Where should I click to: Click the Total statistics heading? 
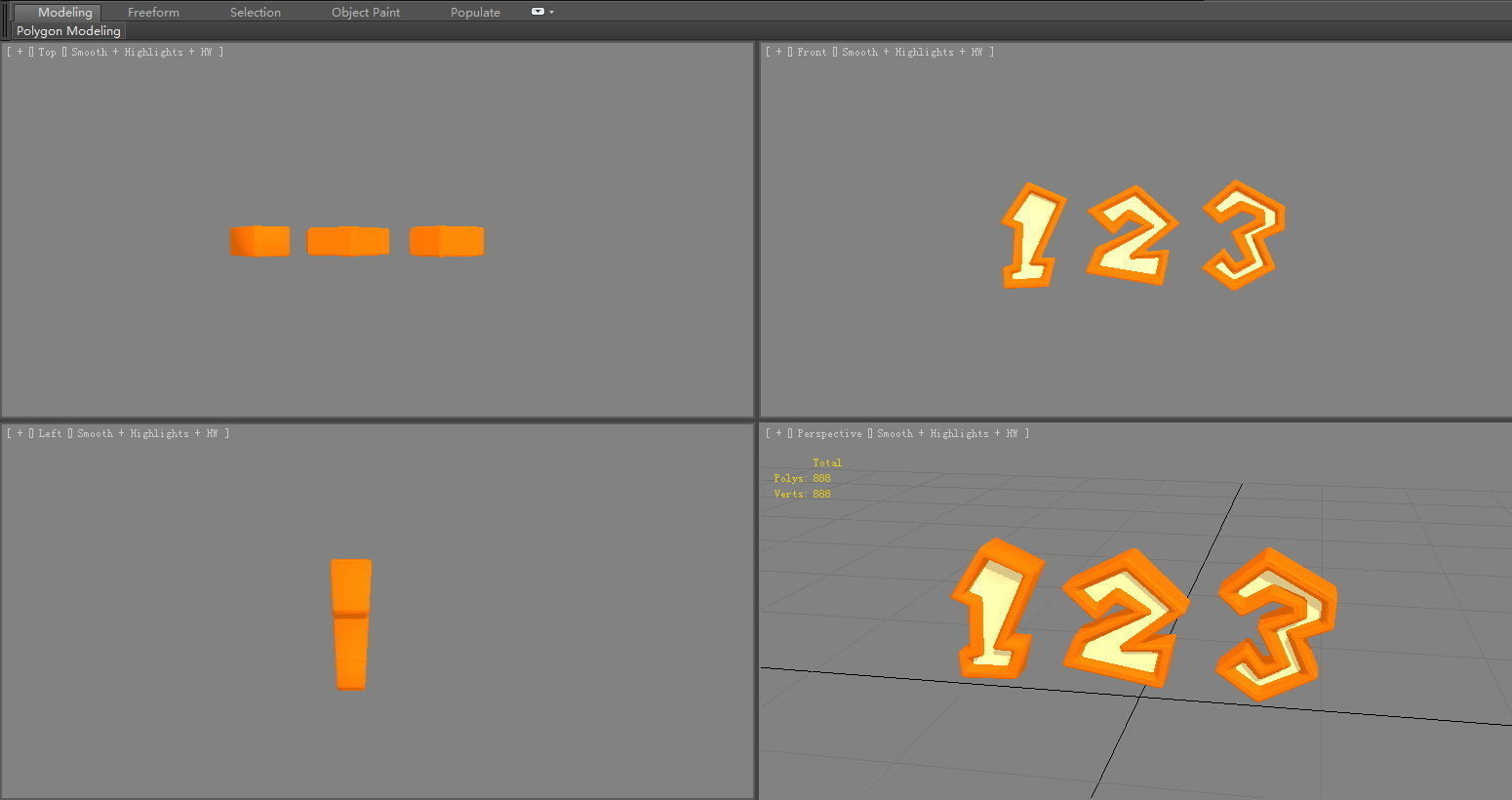tap(827, 462)
